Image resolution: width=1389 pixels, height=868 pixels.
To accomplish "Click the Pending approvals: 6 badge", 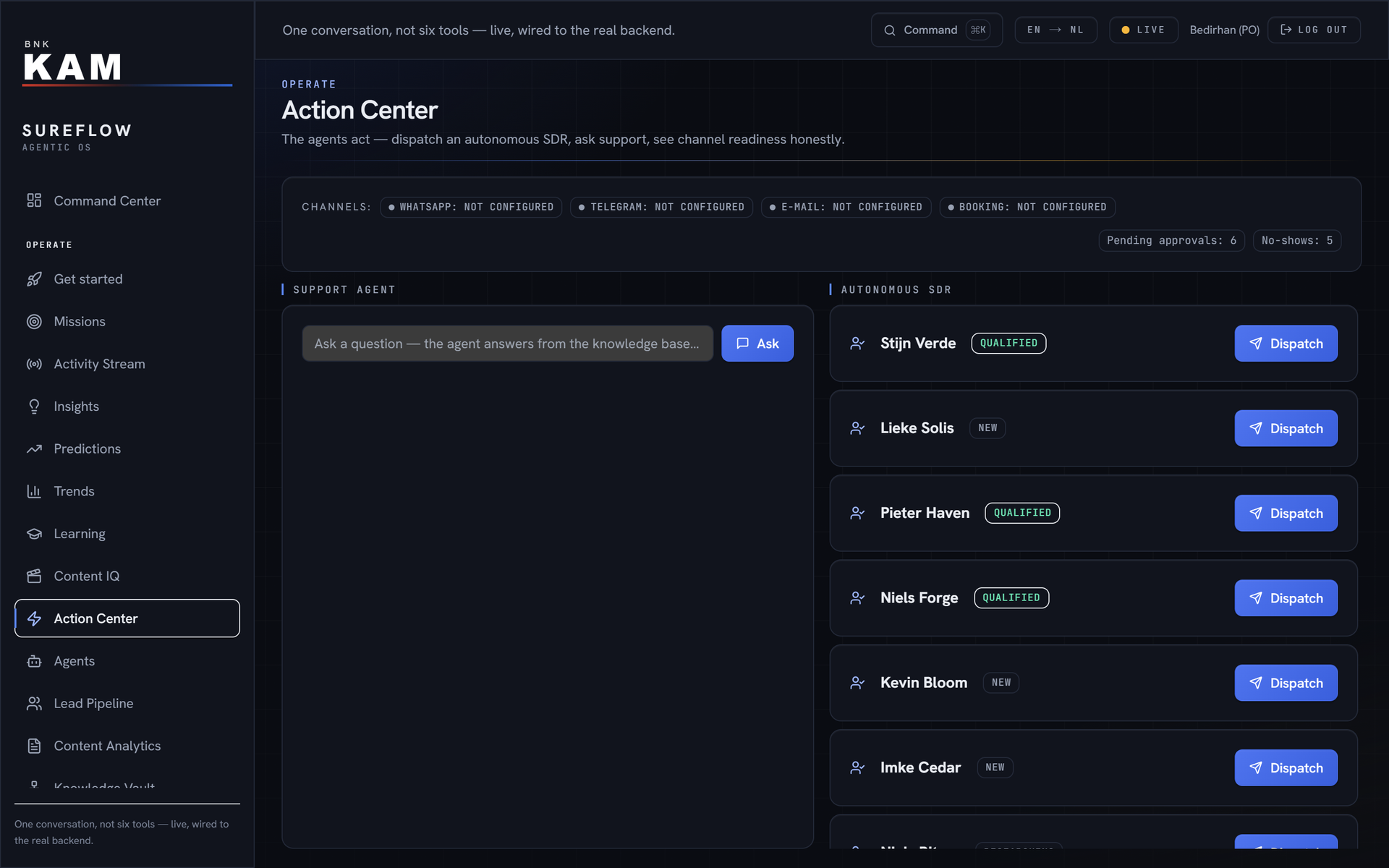I will point(1171,240).
